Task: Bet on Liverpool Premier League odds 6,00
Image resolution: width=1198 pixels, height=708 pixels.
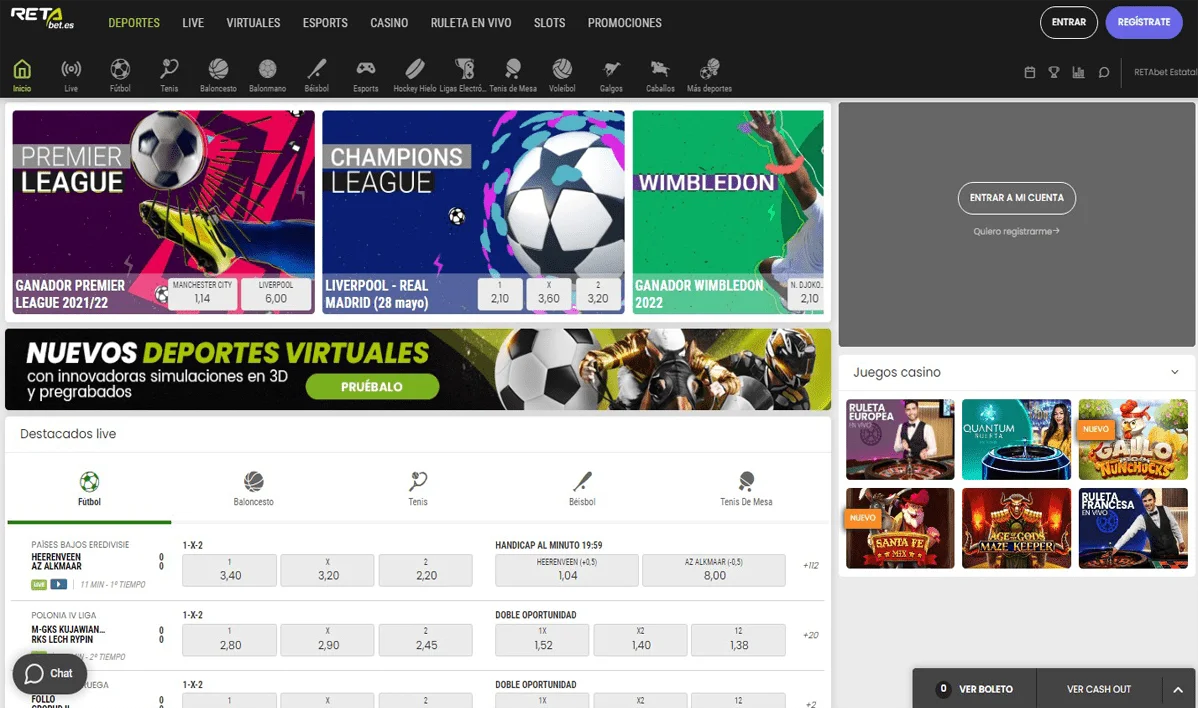Action: tap(276, 294)
